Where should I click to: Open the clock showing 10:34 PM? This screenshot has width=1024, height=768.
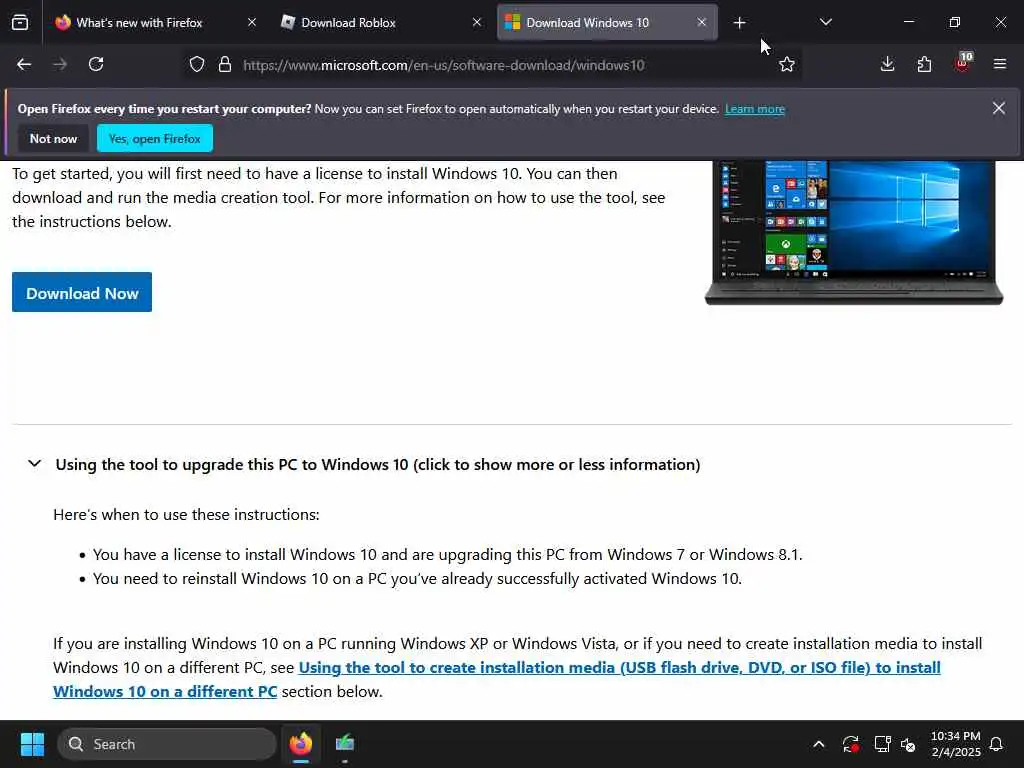[x=955, y=744]
